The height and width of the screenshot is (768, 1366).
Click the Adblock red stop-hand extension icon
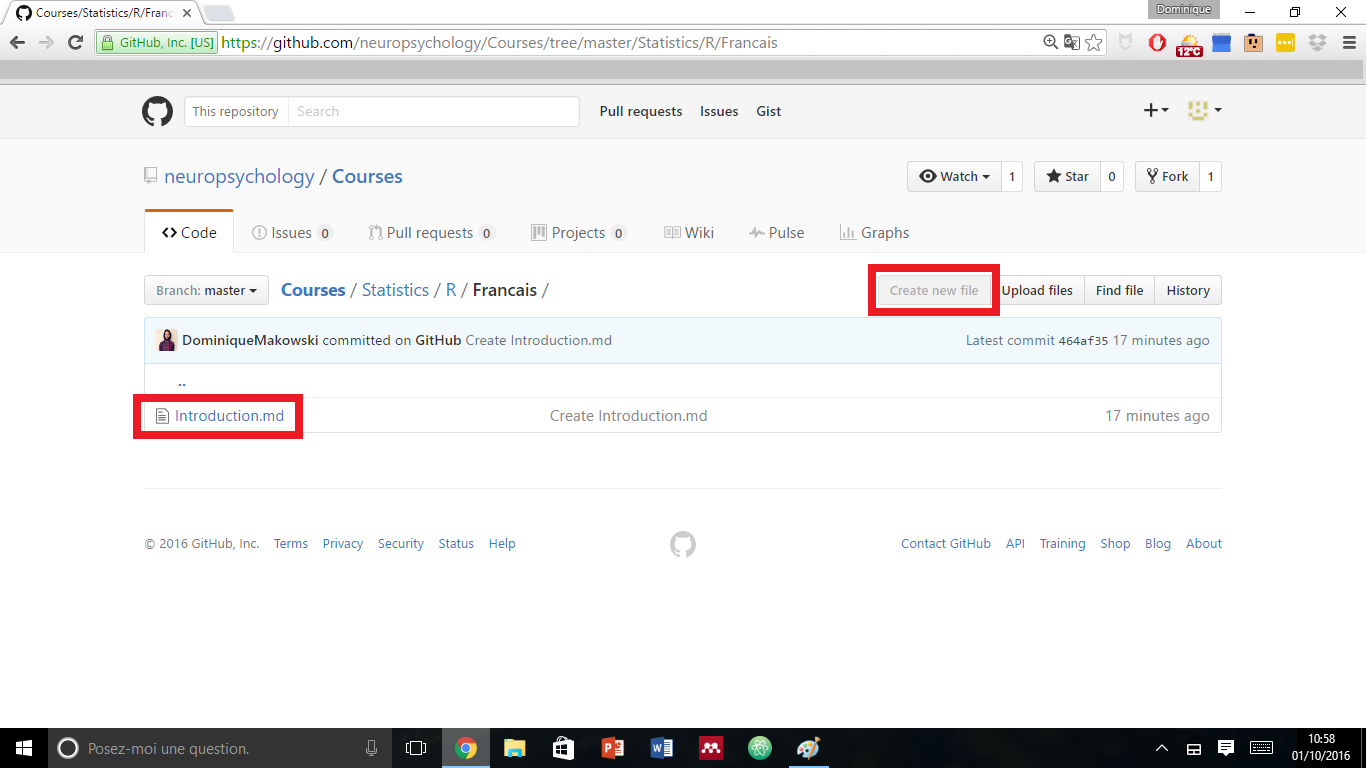pos(1157,43)
